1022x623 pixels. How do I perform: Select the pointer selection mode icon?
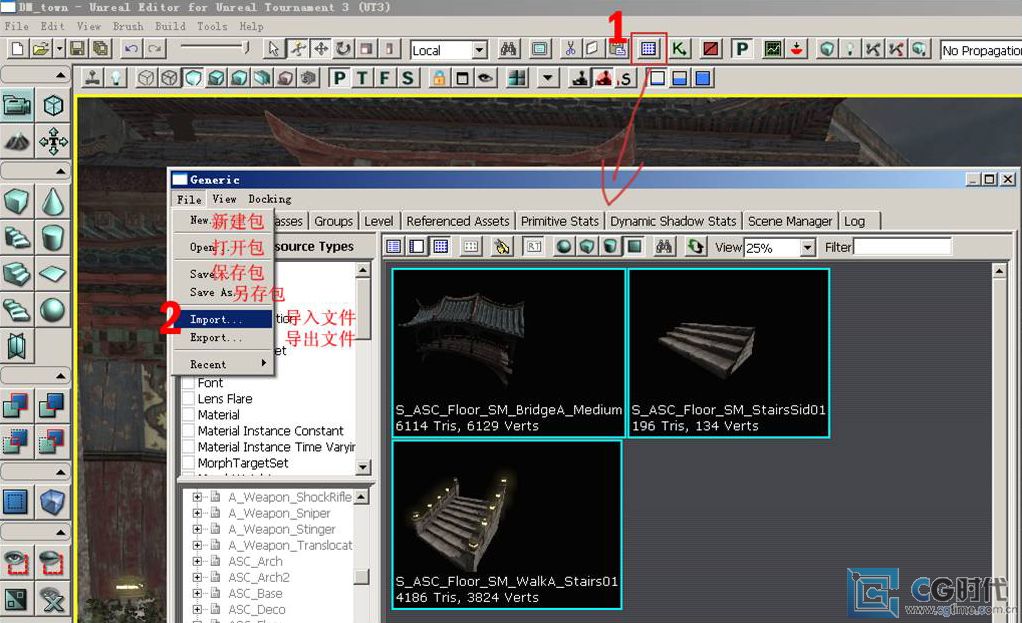274,49
